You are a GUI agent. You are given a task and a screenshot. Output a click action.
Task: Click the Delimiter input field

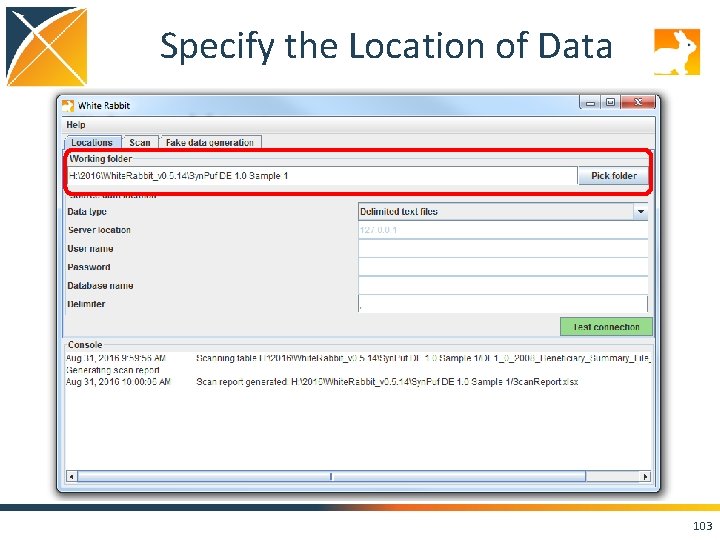click(x=503, y=304)
